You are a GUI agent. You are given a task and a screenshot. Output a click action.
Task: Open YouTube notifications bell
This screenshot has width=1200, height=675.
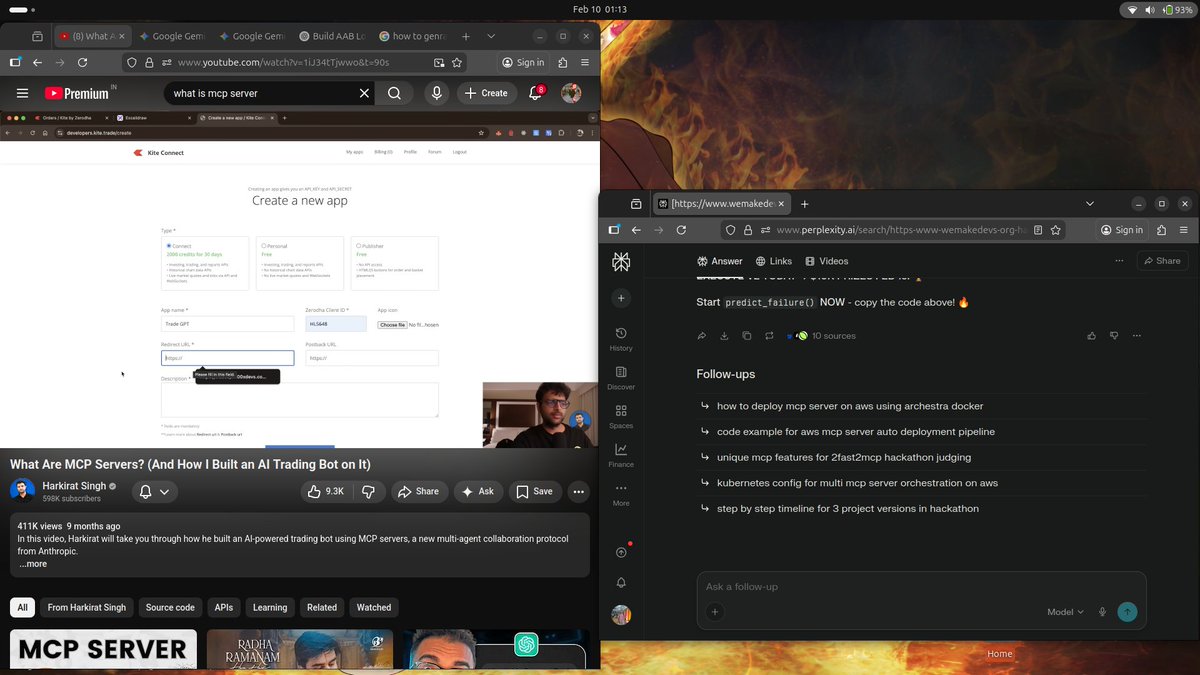[x=535, y=93]
